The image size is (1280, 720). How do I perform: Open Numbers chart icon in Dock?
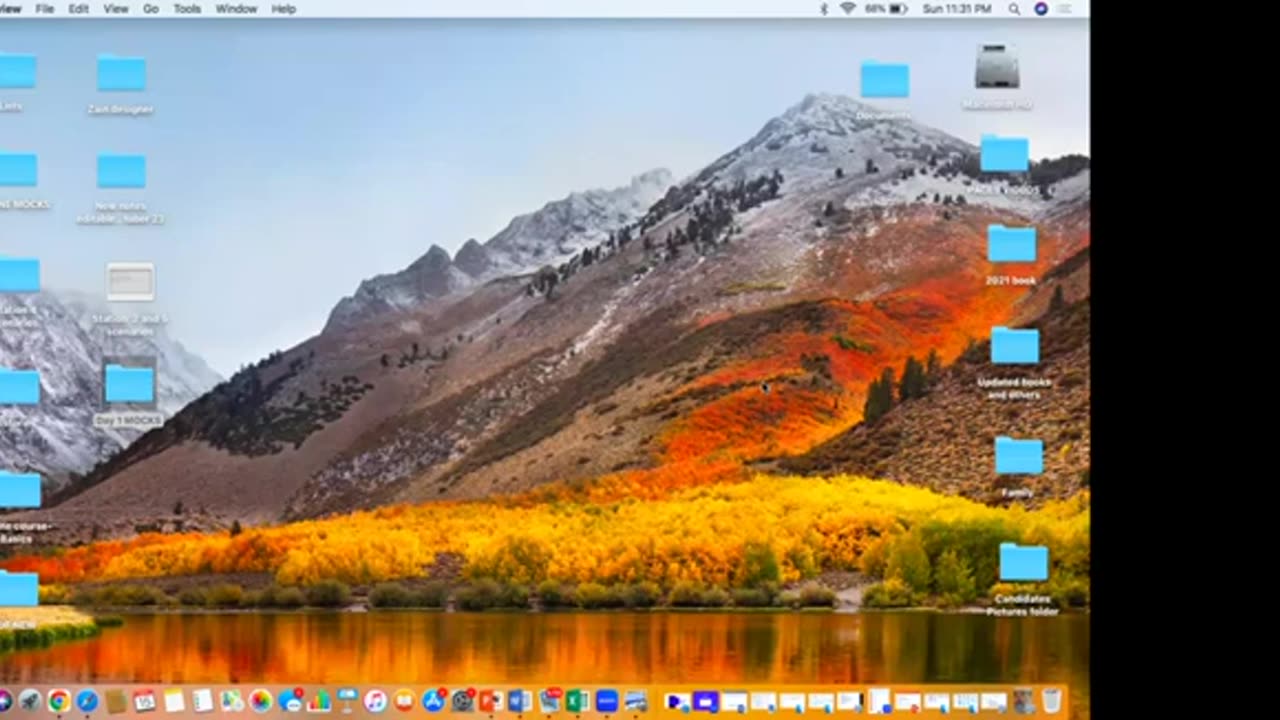[x=319, y=701]
